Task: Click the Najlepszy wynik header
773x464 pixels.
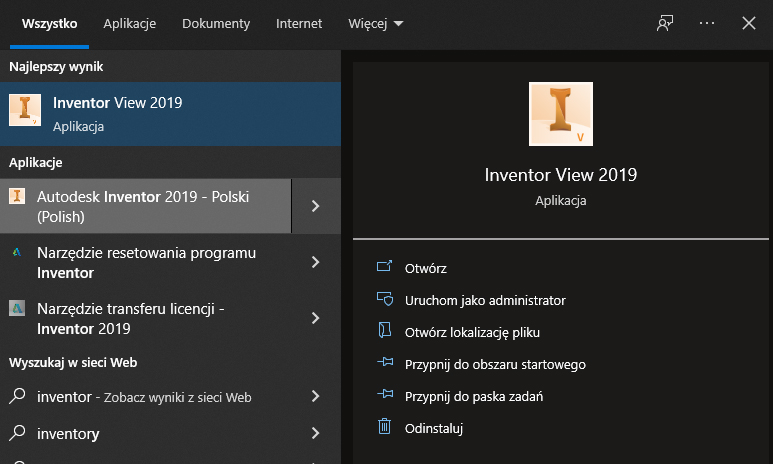Action: click(x=56, y=67)
